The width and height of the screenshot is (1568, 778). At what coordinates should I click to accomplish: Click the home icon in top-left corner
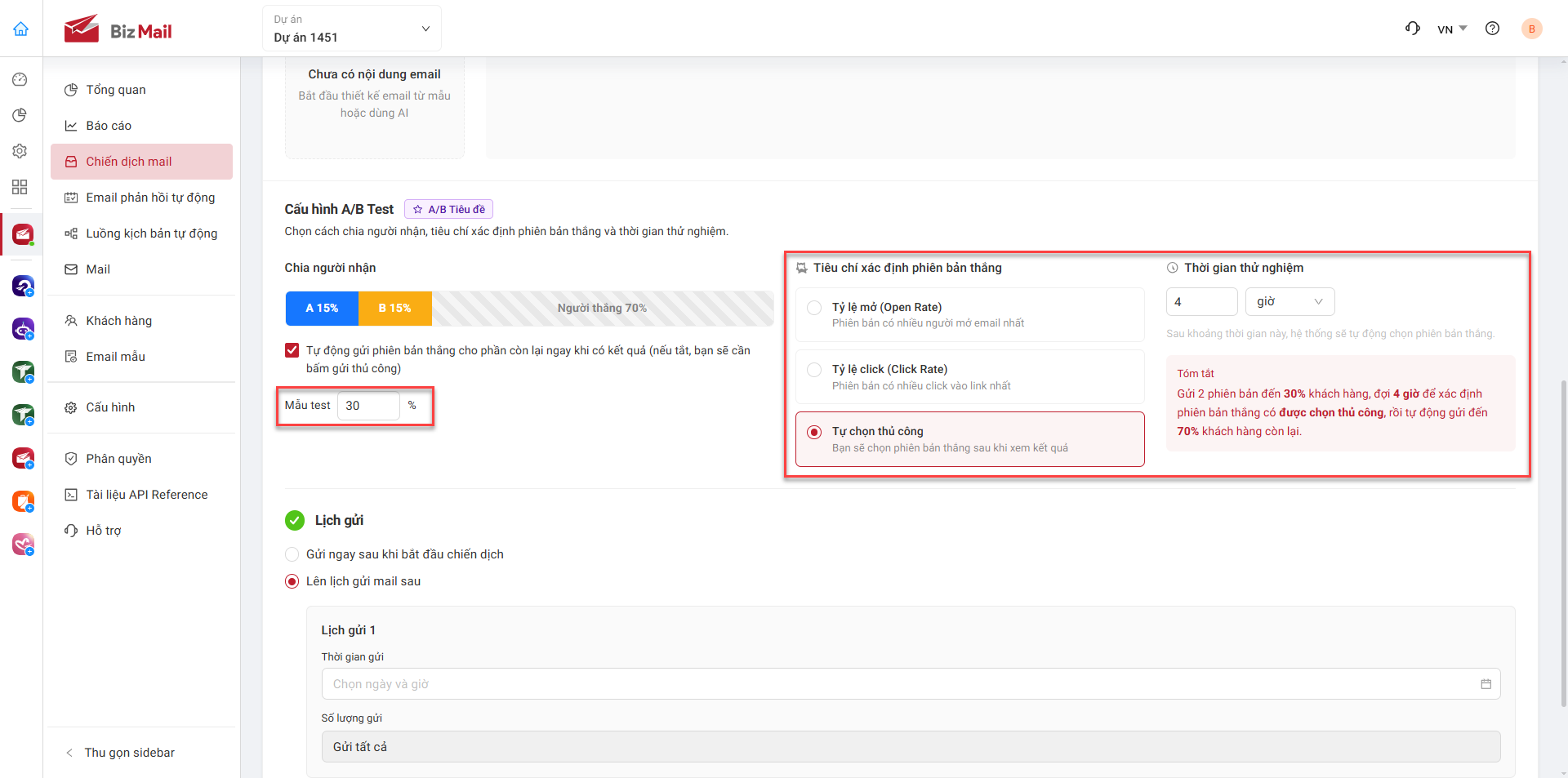21,29
